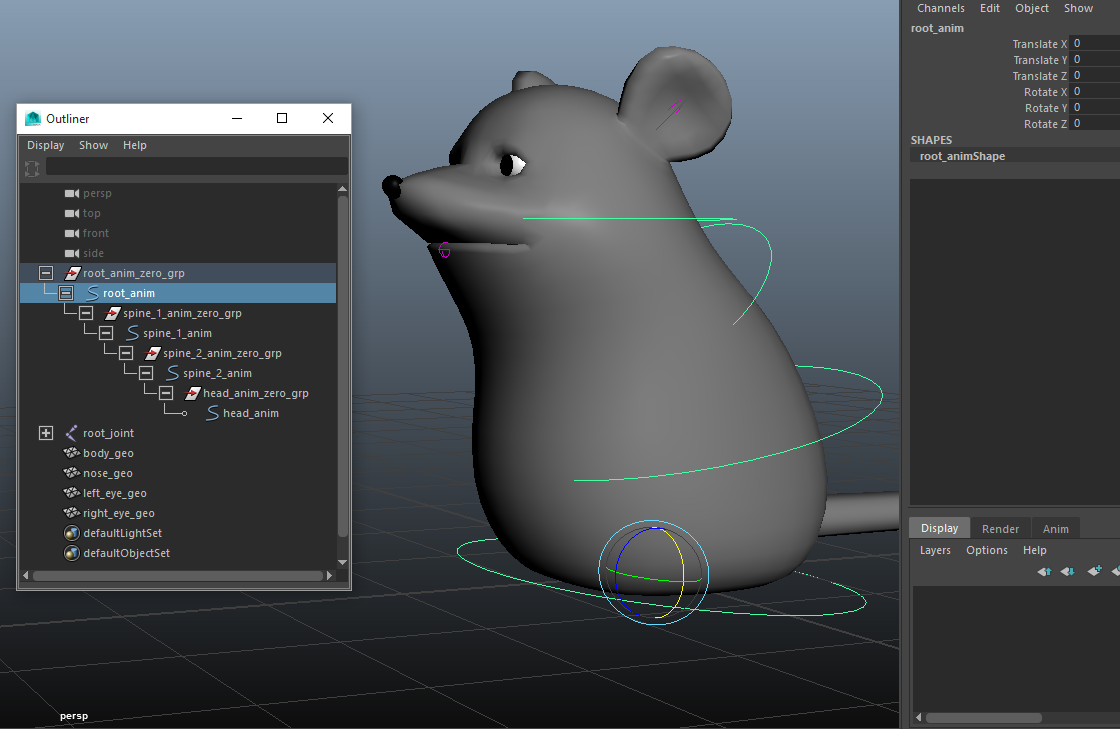
Task: Click the body_geo mesh icon
Action: [71, 453]
